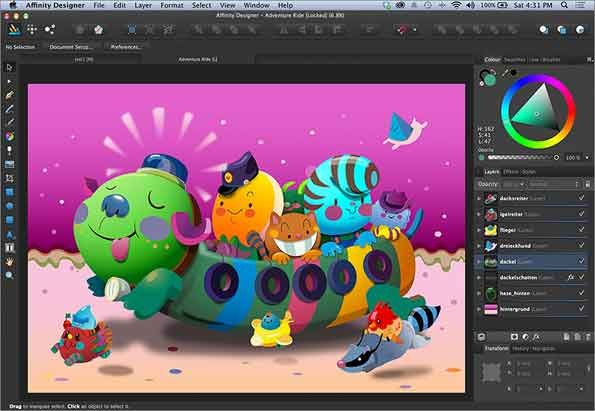Switch to the History panel tab
The image size is (595, 411).
point(520,348)
